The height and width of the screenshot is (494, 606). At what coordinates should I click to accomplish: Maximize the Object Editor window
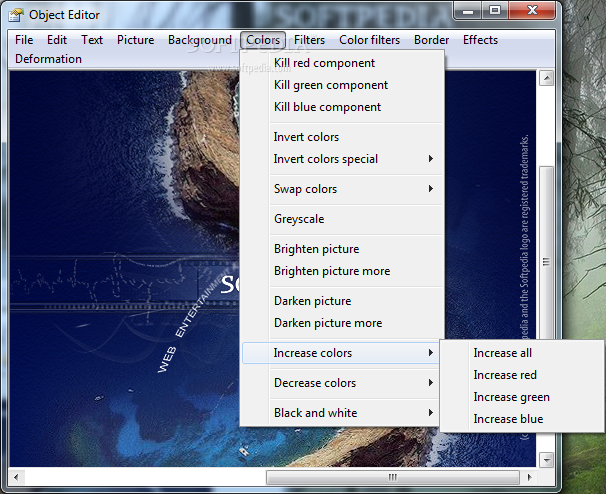coord(495,11)
